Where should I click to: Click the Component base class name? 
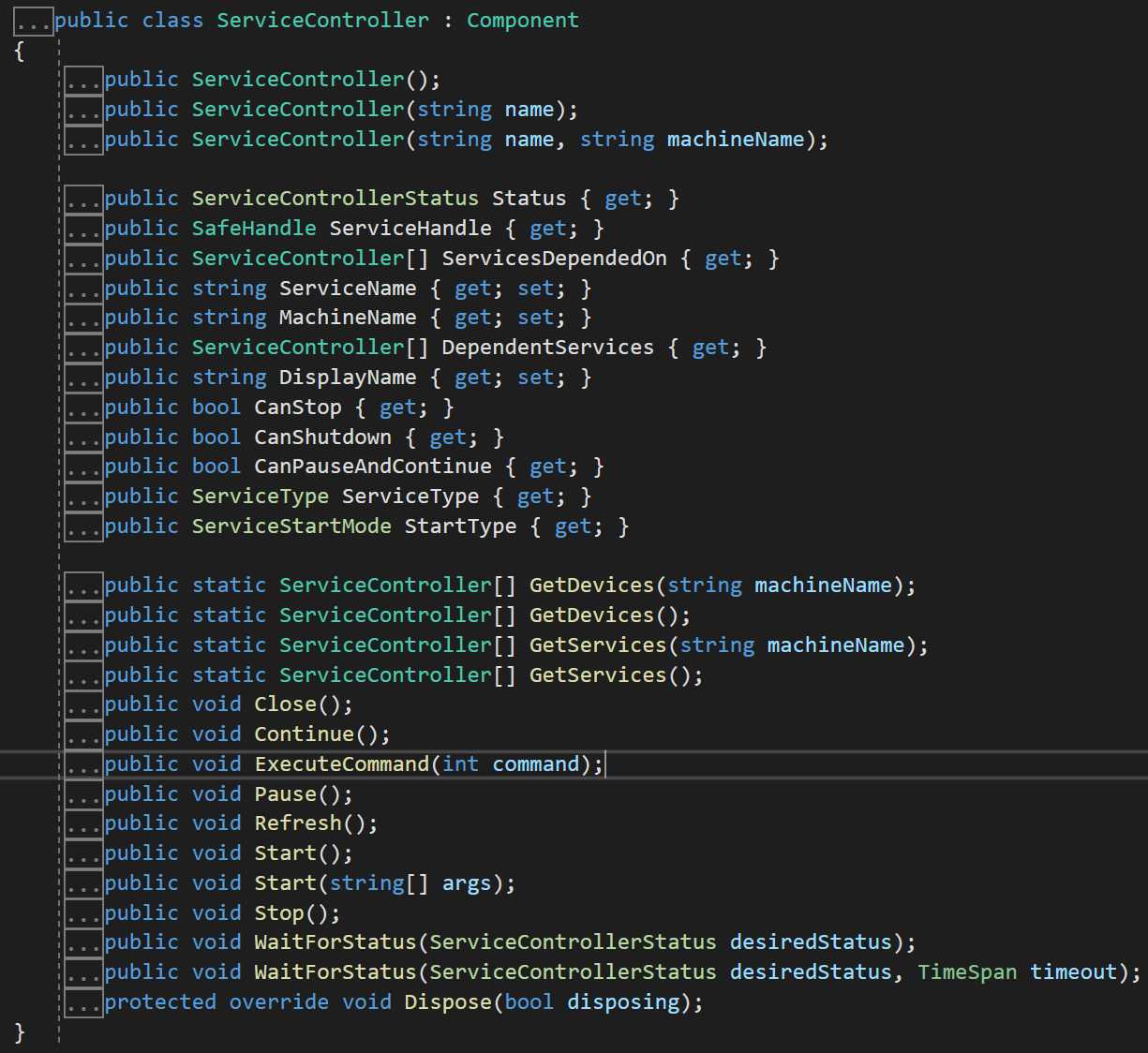click(x=523, y=21)
